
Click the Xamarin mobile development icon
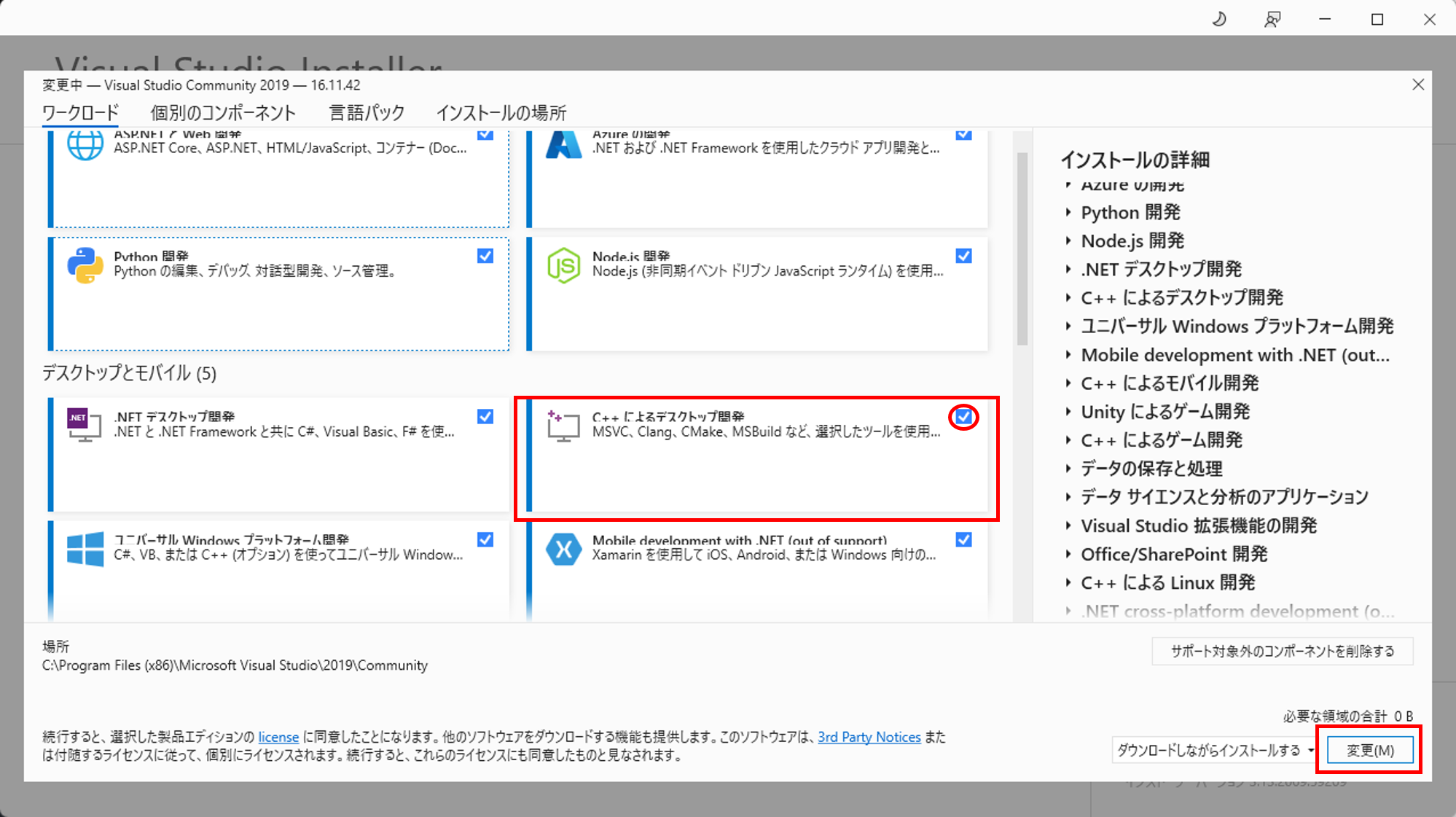[563, 549]
